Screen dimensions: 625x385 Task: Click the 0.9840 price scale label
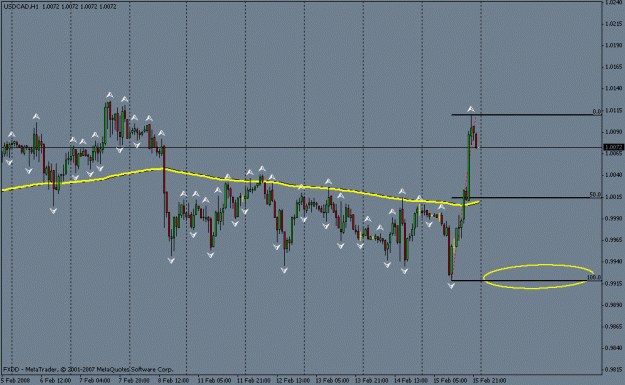click(x=614, y=348)
